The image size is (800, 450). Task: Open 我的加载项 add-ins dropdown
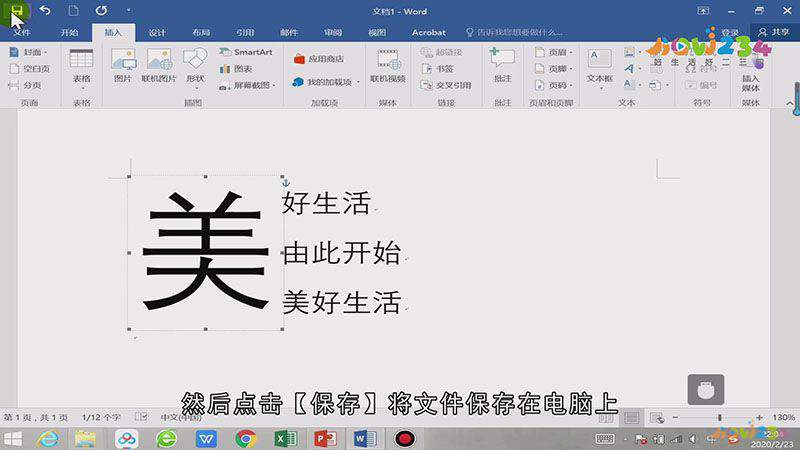coord(327,82)
